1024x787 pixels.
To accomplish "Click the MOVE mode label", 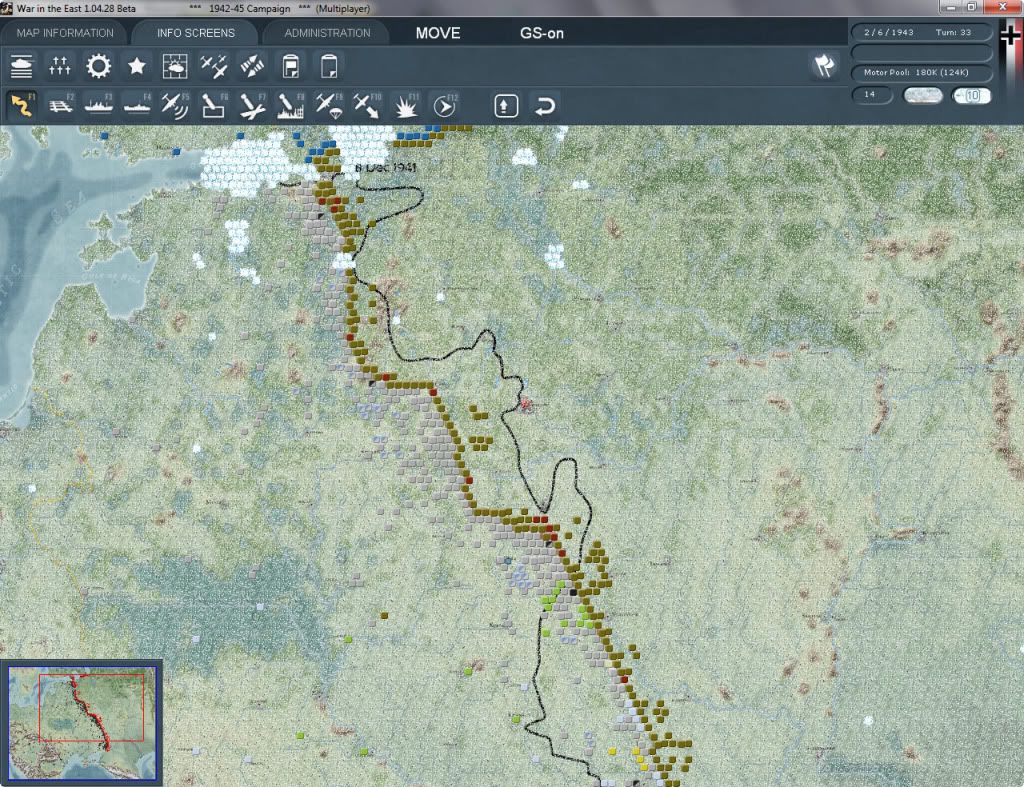I will pyautogui.click(x=438, y=33).
